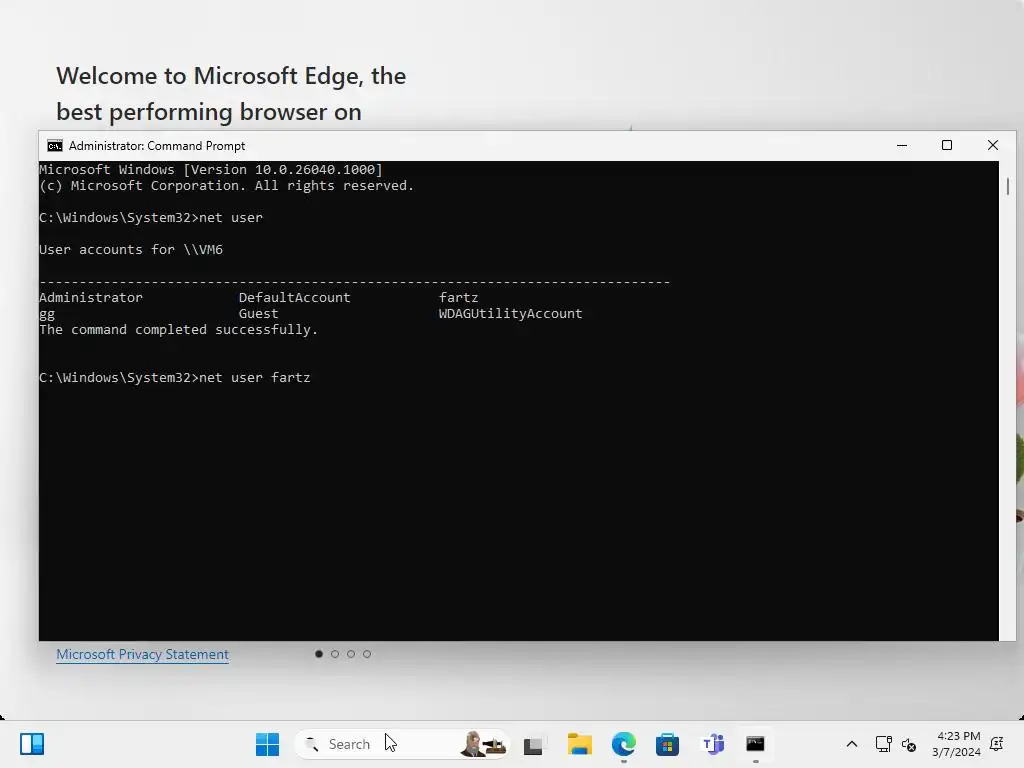Viewport: 1024px width, 768px height.
Task: Click the 'Administrator: Command Prompt' title text
Action: (157, 146)
